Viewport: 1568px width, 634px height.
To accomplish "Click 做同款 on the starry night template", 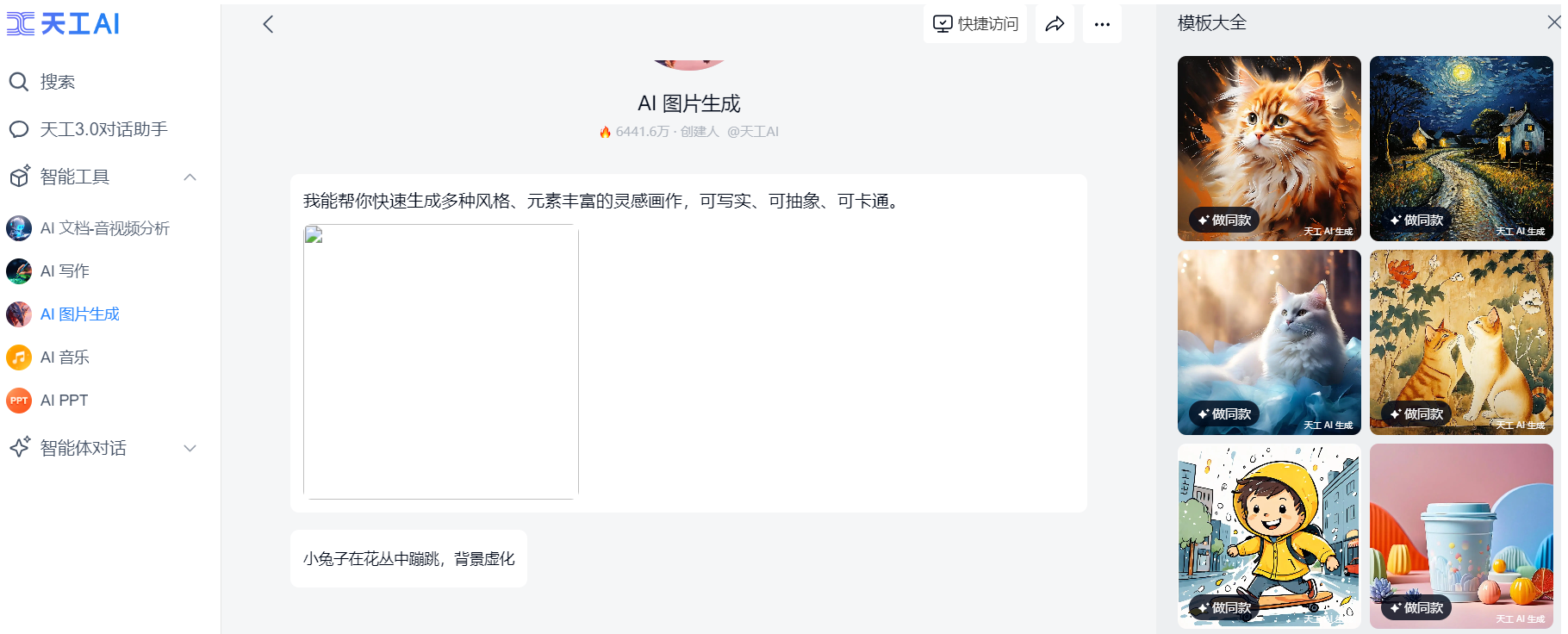I will coord(1417,220).
